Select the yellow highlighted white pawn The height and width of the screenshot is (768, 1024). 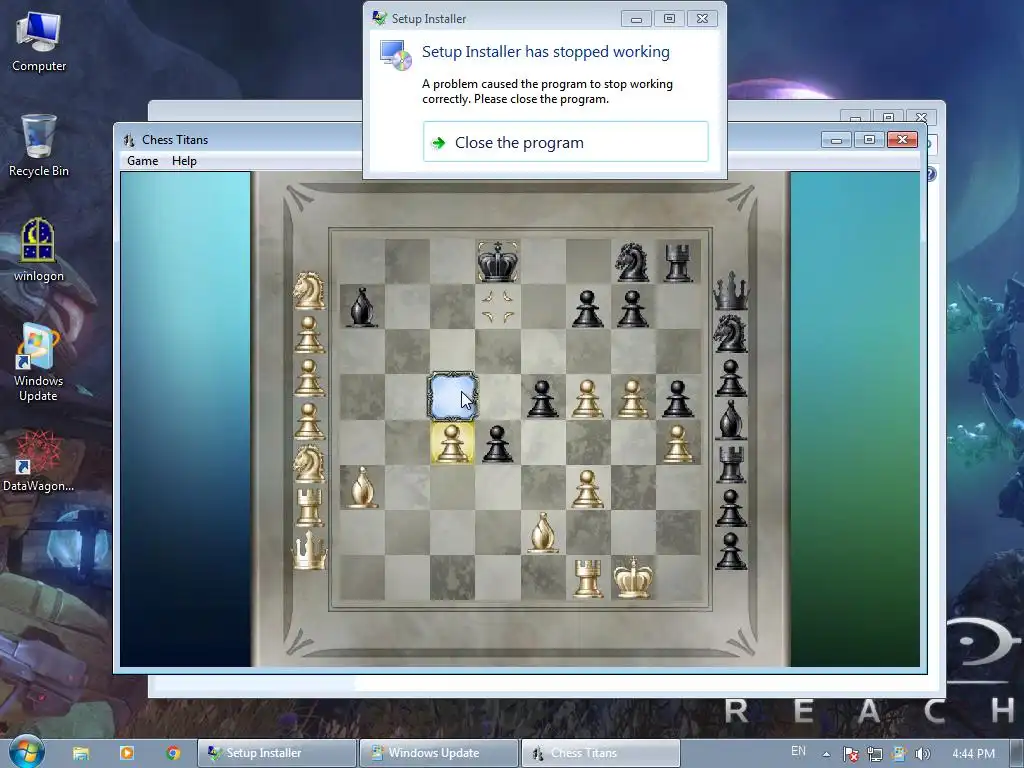point(452,443)
